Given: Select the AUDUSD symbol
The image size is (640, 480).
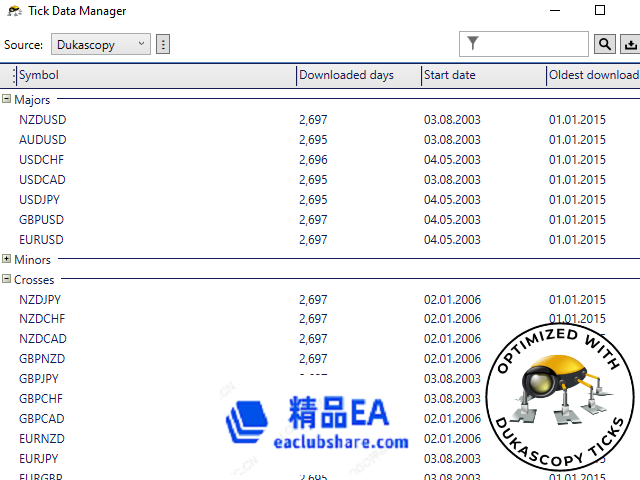Looking at the screenshot, I should pos(42,140).
